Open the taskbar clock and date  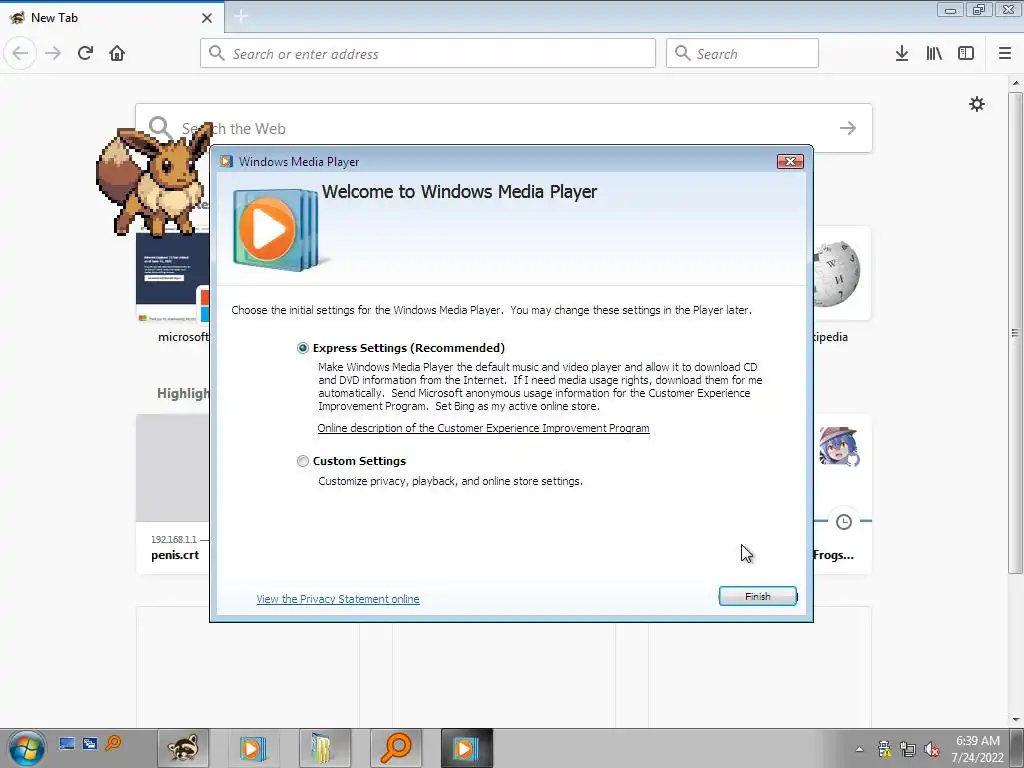[x=978, y=749]
